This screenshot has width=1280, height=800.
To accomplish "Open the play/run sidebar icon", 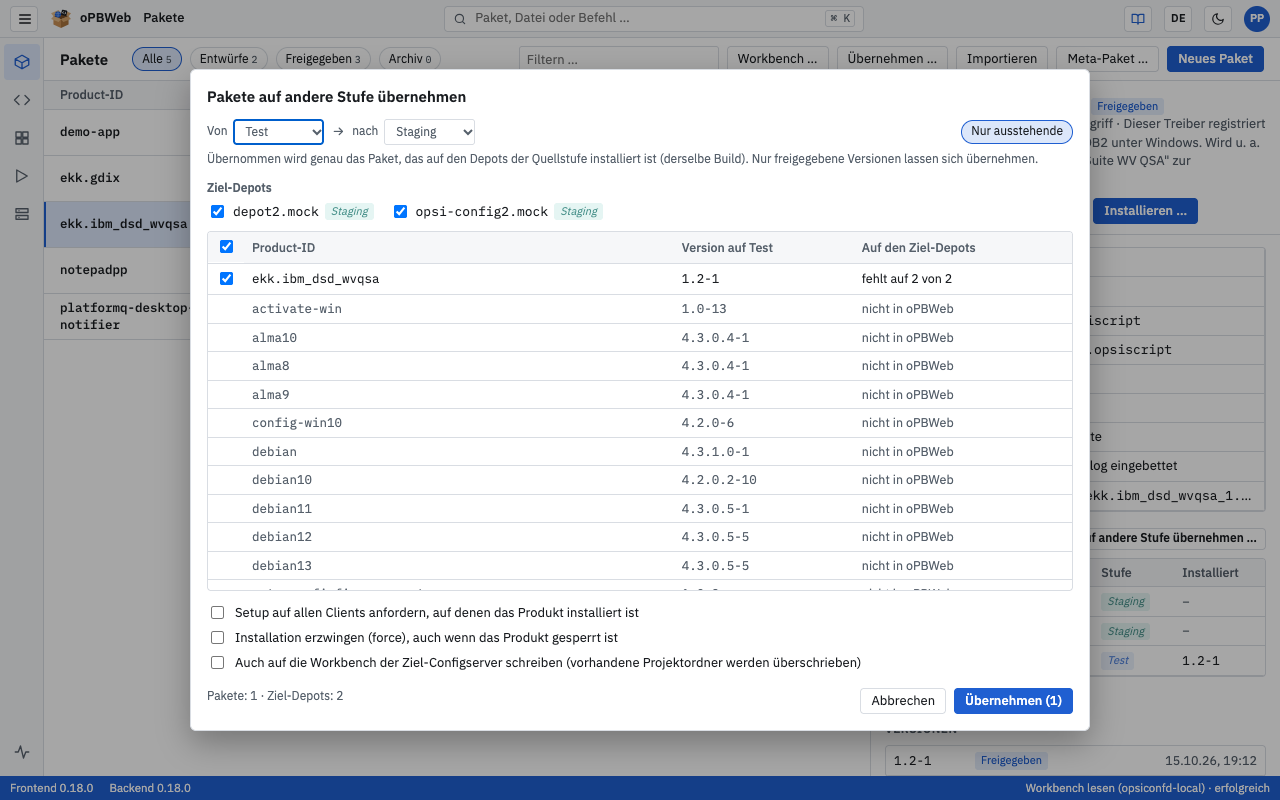I will coord(22,176).
